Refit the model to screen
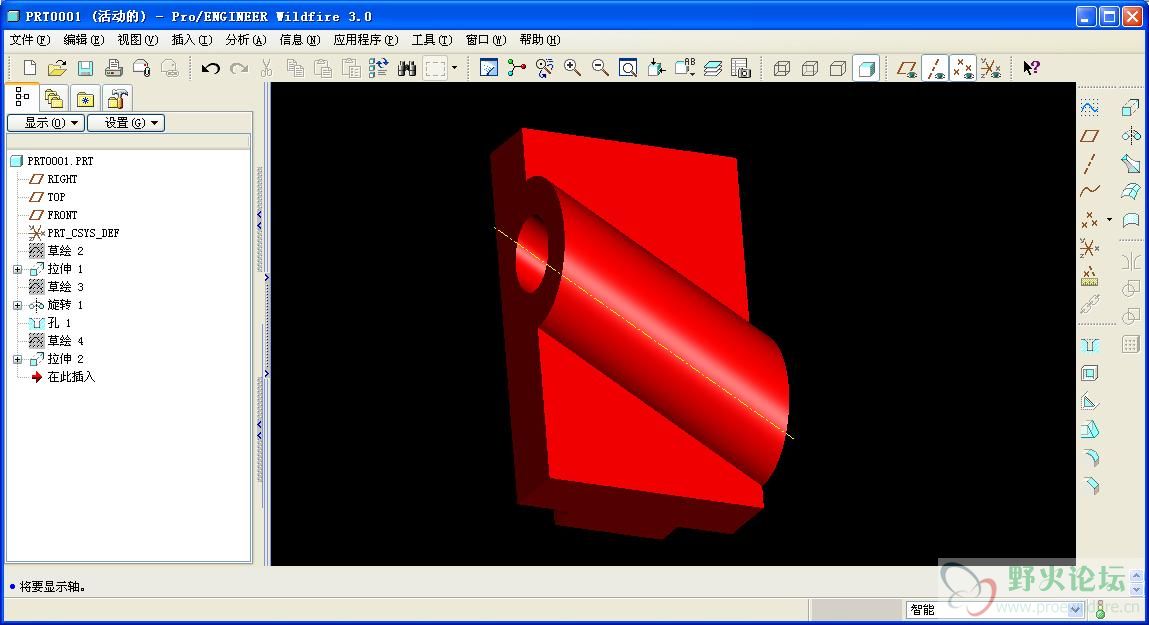 pos(628,68)
